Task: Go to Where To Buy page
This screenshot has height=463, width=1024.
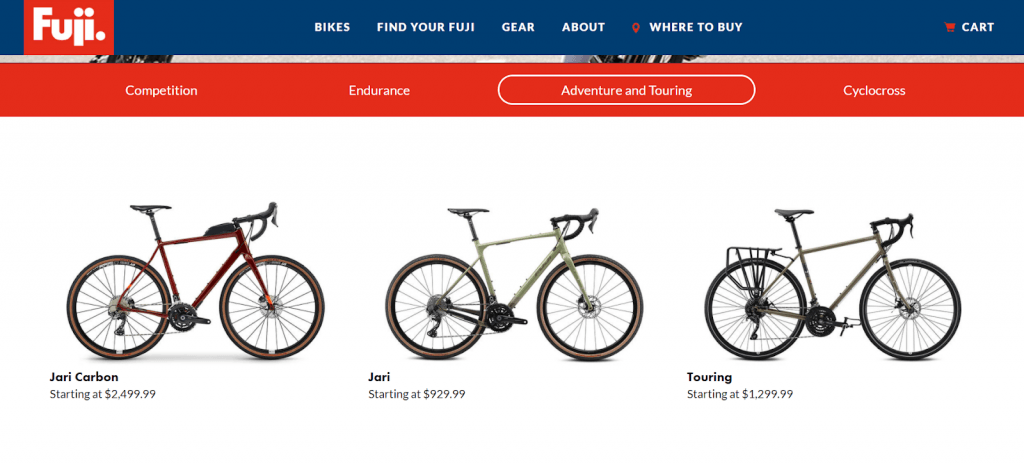Action: point(696,27)
